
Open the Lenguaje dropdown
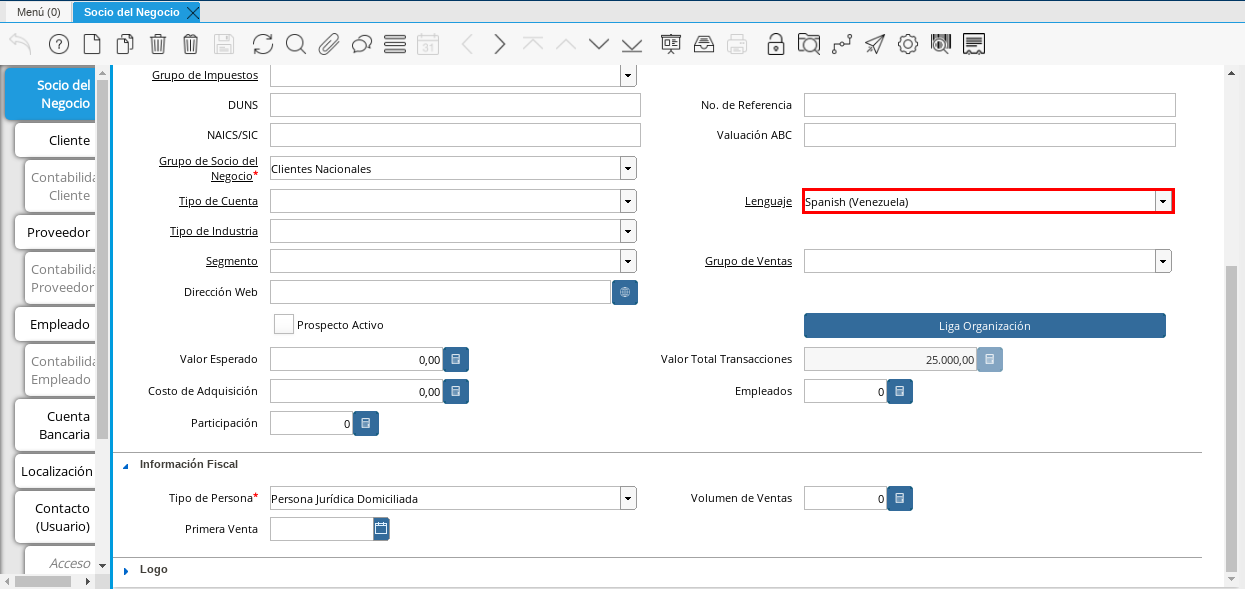(1162, 201)
